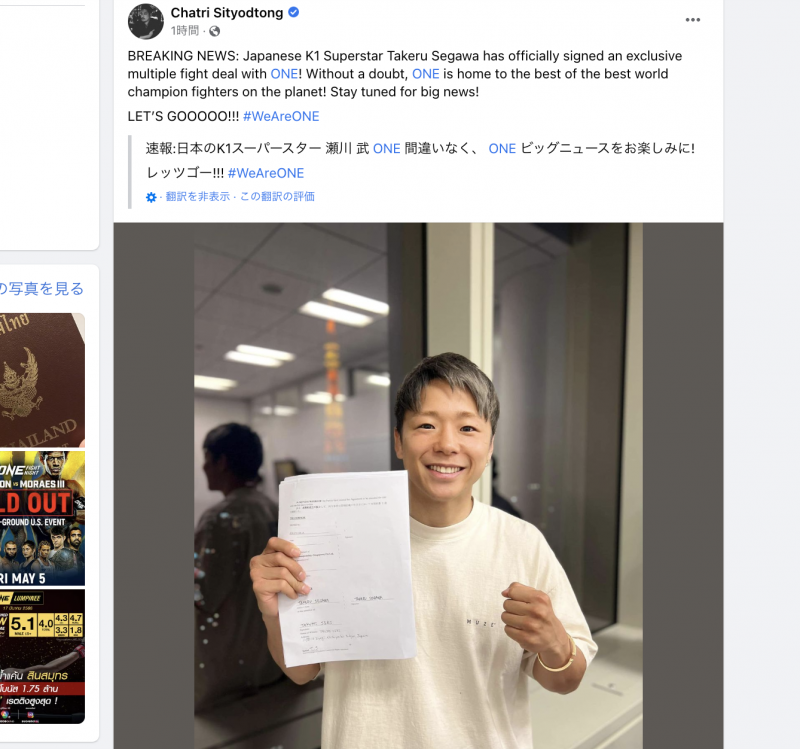Open the #WeAreONE hashtag in the Japanese translation
This screenshot has width=800, height=749.
click(266, 173)
